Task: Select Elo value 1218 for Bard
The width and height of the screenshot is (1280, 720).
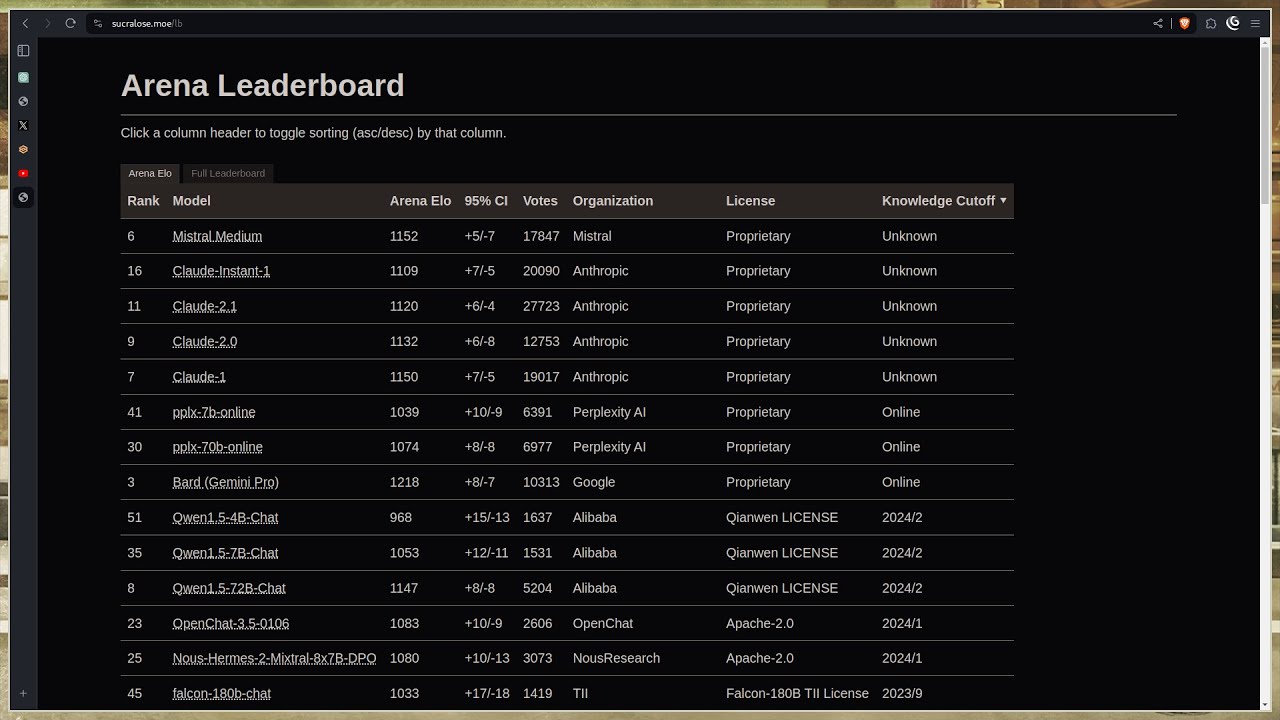Action: (404, 482)
